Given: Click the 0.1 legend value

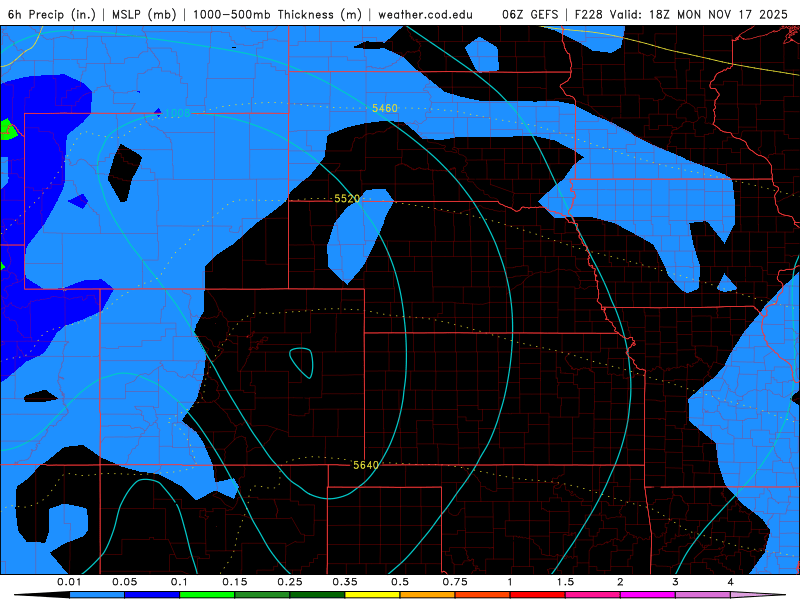Looking at the screenshot, I should (x=179, y=582).
